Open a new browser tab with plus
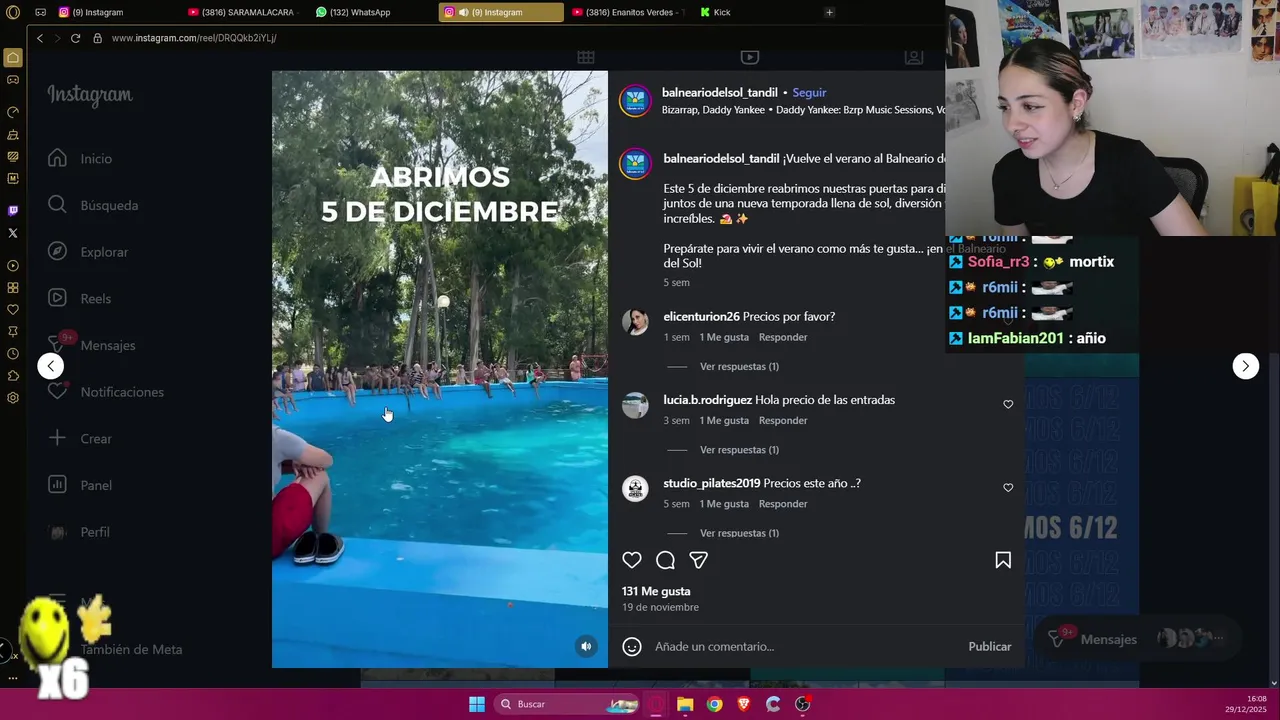1280x720 pixels. [829, 12]
